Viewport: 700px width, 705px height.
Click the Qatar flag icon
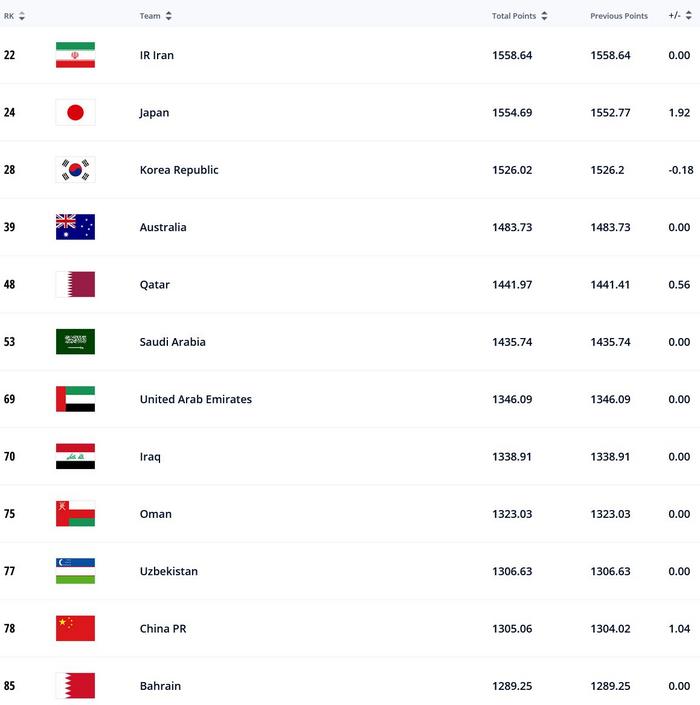point(75,285)
